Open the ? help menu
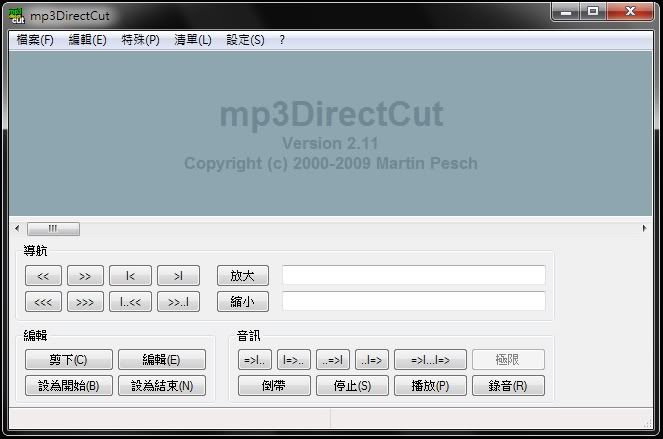The height and width of the screenshot is (439, 663). tap(282, 40)
